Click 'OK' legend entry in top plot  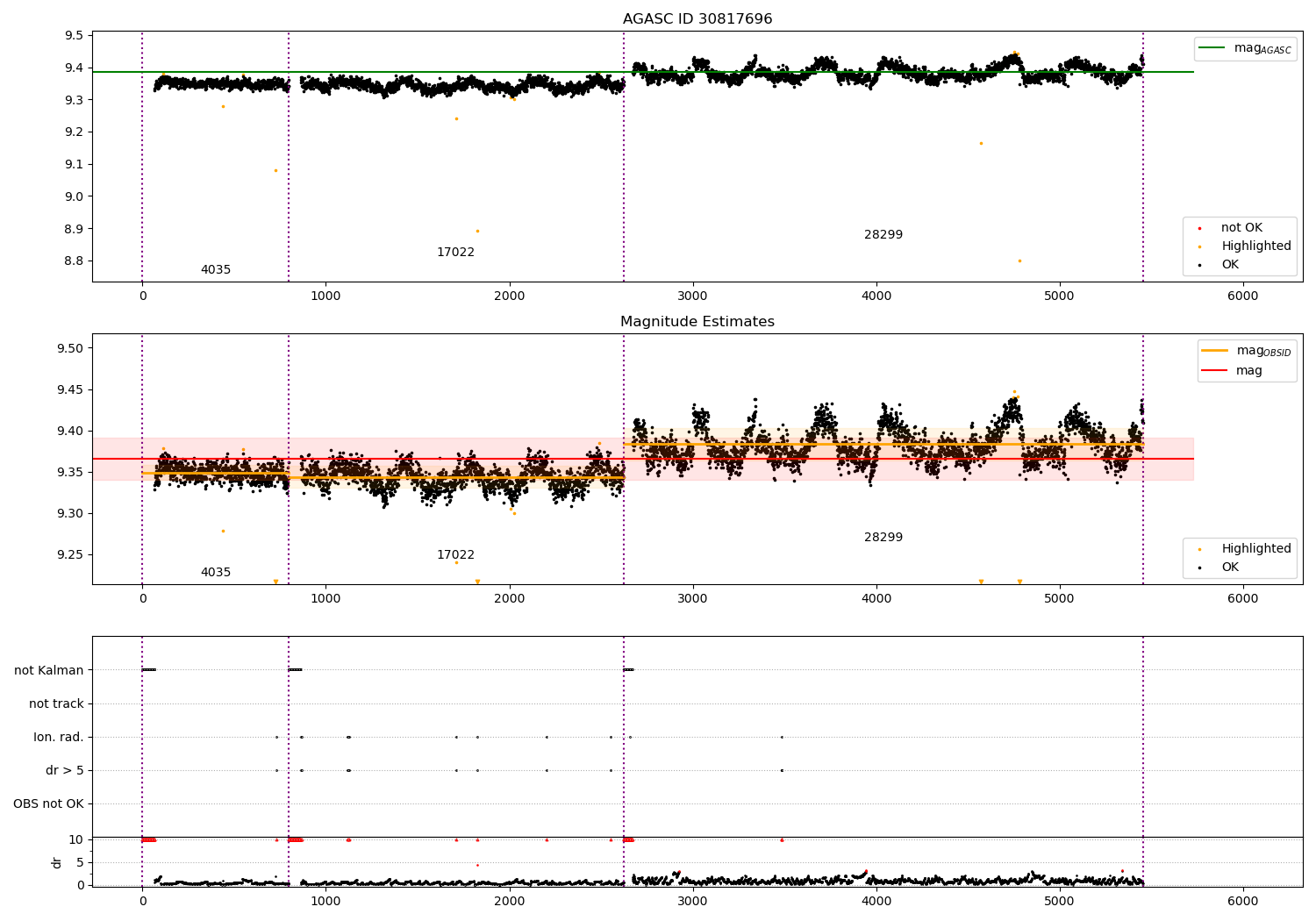point(1230,265)
